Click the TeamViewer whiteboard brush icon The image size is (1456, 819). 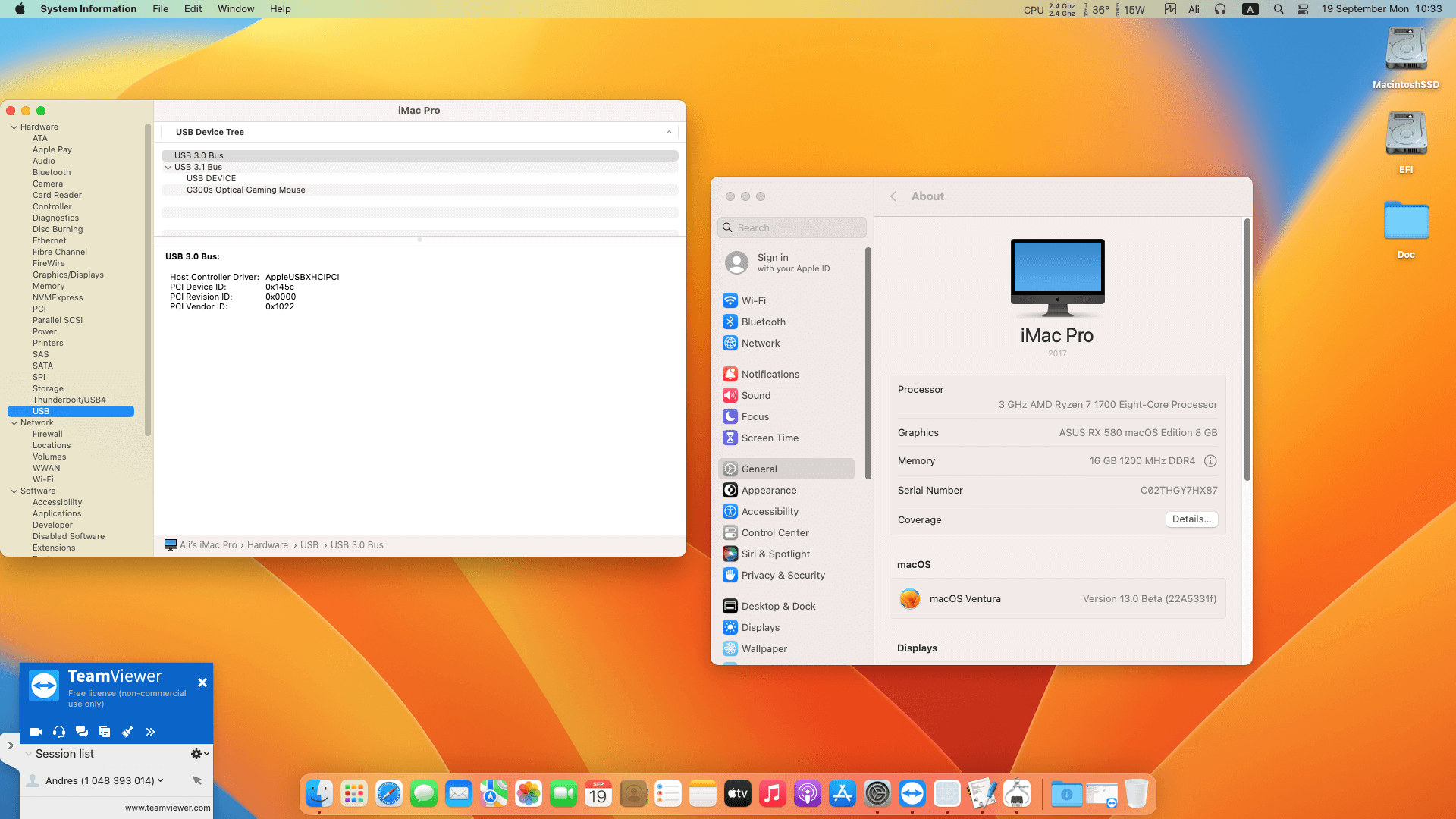127,732
